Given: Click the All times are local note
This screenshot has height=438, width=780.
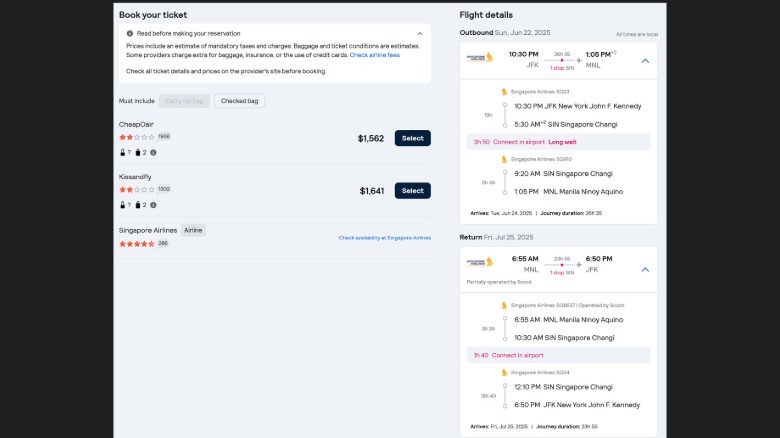Looking at the screenshot, I should (637, 34).
